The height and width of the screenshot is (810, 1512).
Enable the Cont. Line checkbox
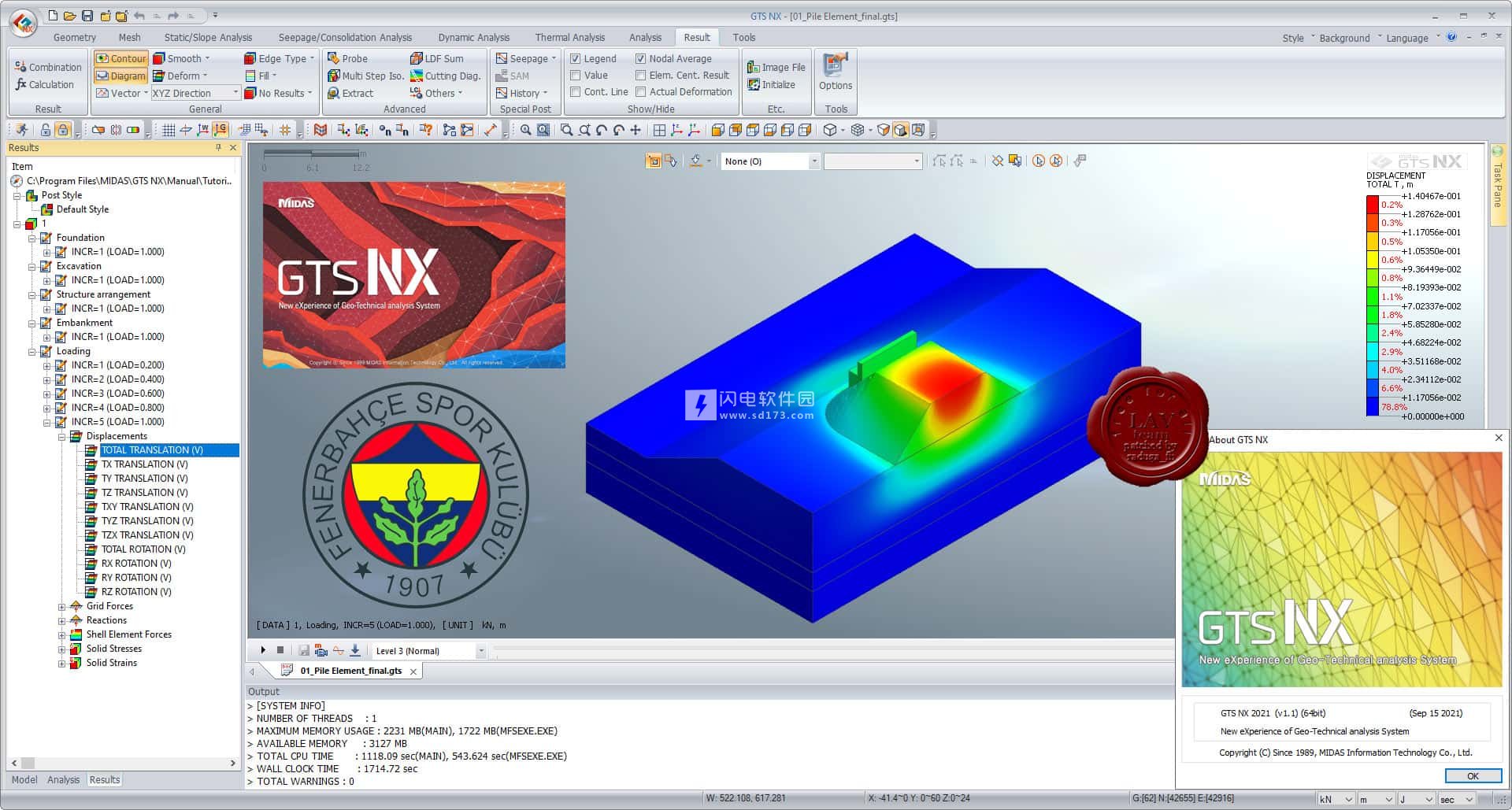576,92
